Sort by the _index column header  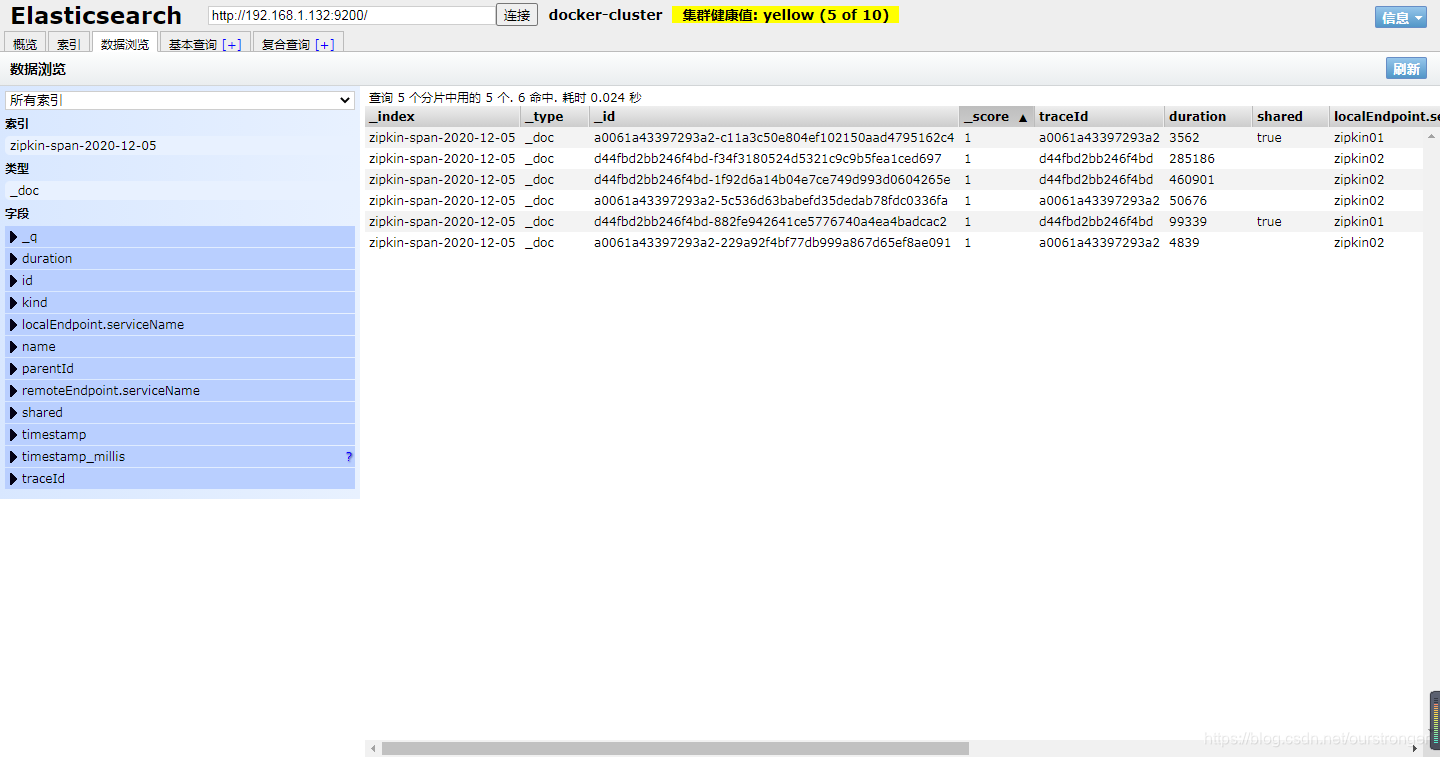(x=443, y=117)
